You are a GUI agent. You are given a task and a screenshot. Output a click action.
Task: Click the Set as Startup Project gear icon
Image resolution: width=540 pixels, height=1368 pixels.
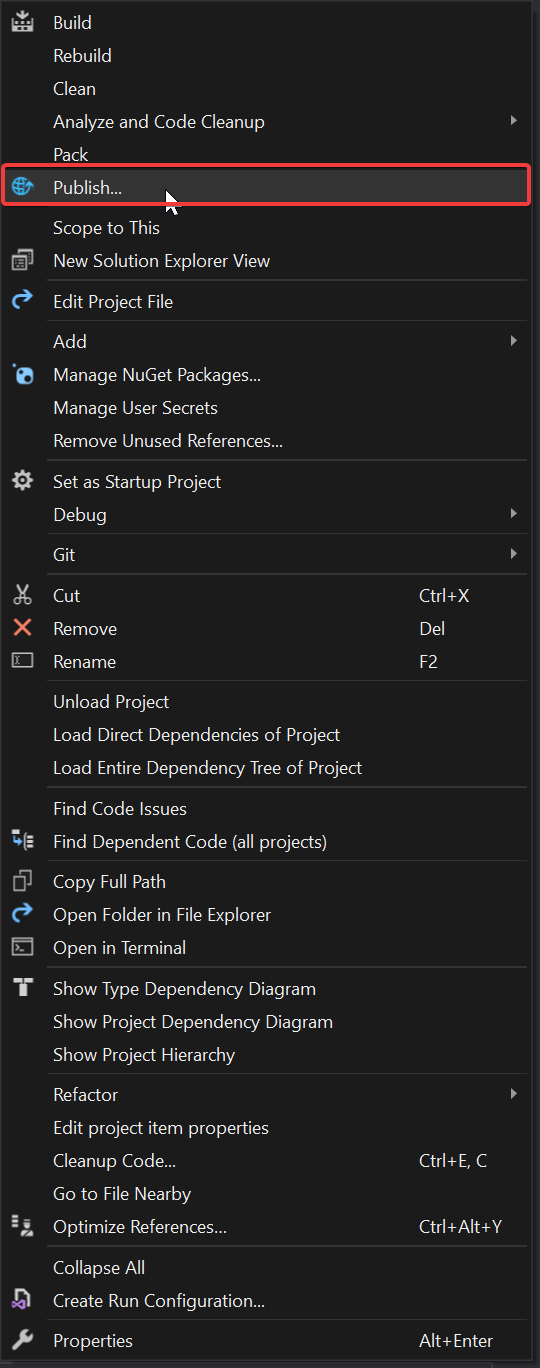click(x=22, y=481)
